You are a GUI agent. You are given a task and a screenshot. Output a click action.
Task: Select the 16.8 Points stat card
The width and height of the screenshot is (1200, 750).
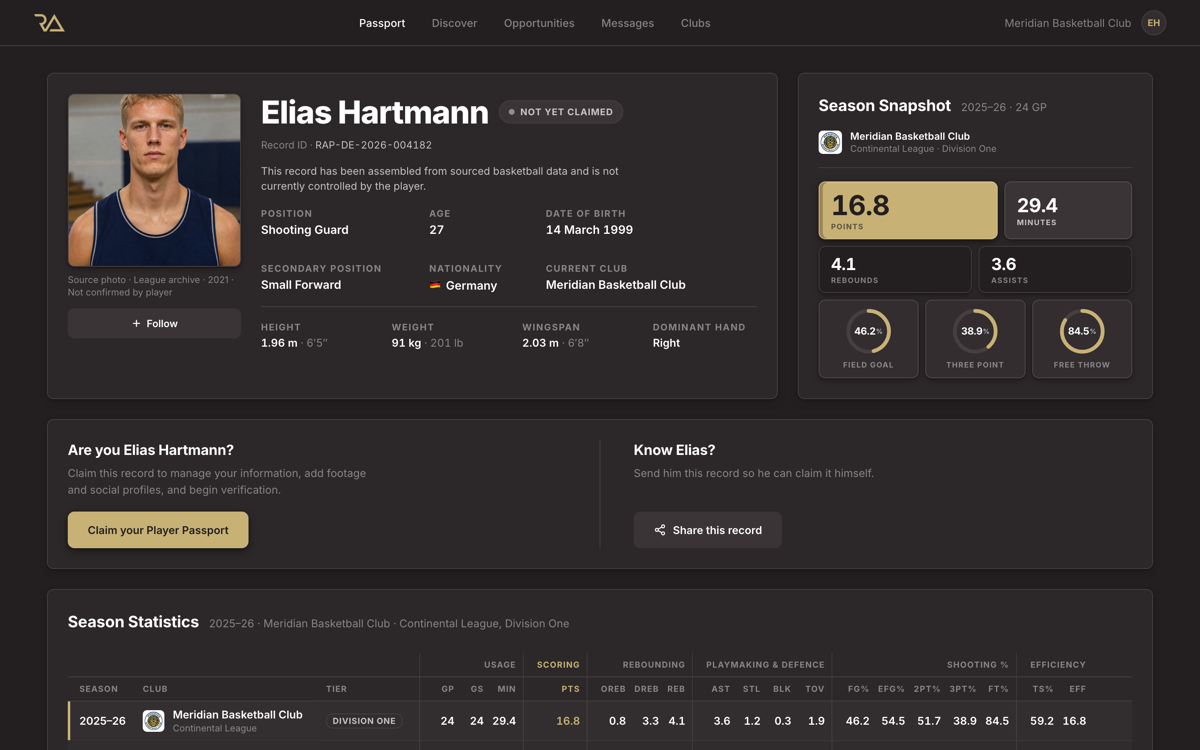[908, 210]
